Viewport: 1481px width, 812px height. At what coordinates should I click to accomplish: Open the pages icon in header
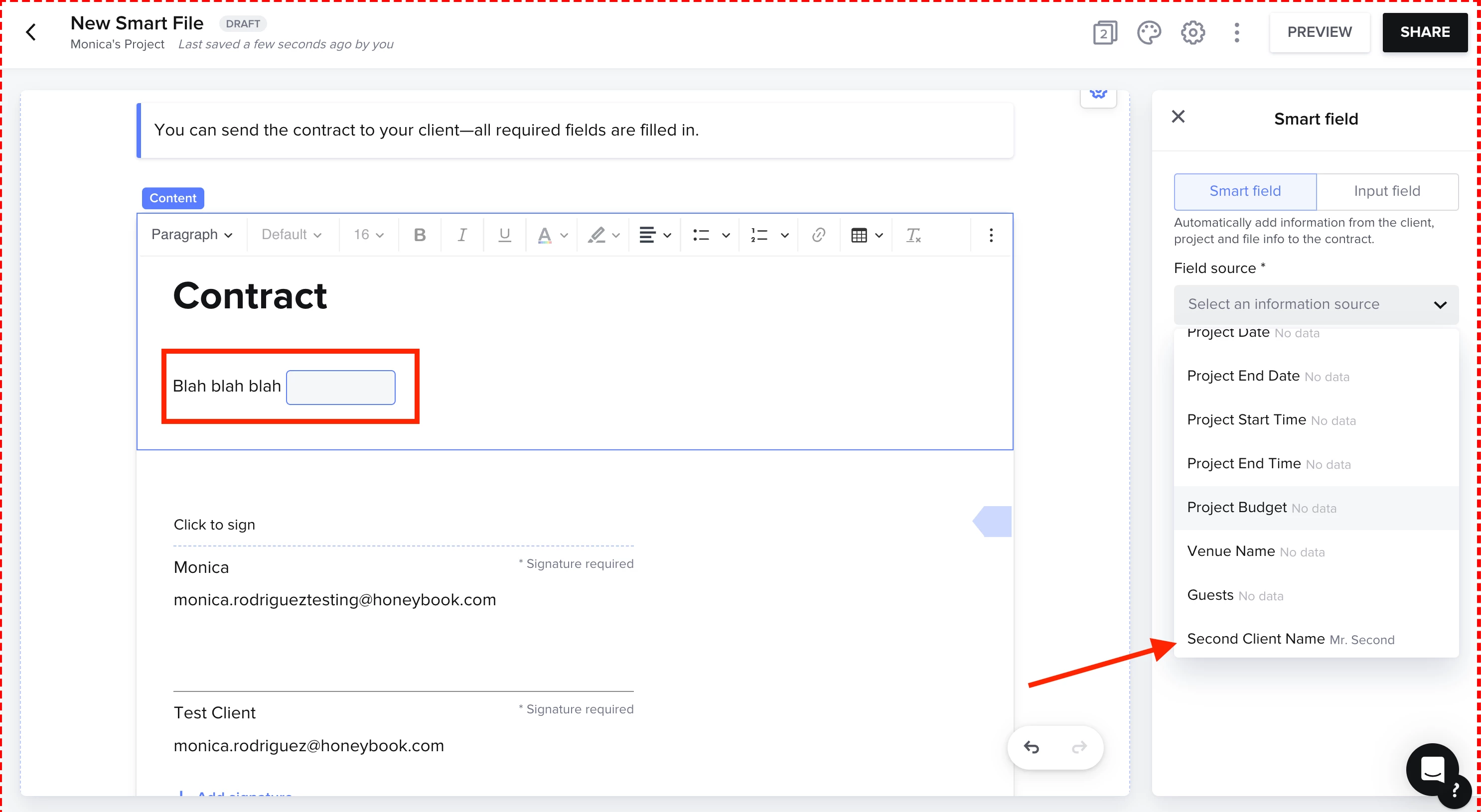click(1104, 32)
